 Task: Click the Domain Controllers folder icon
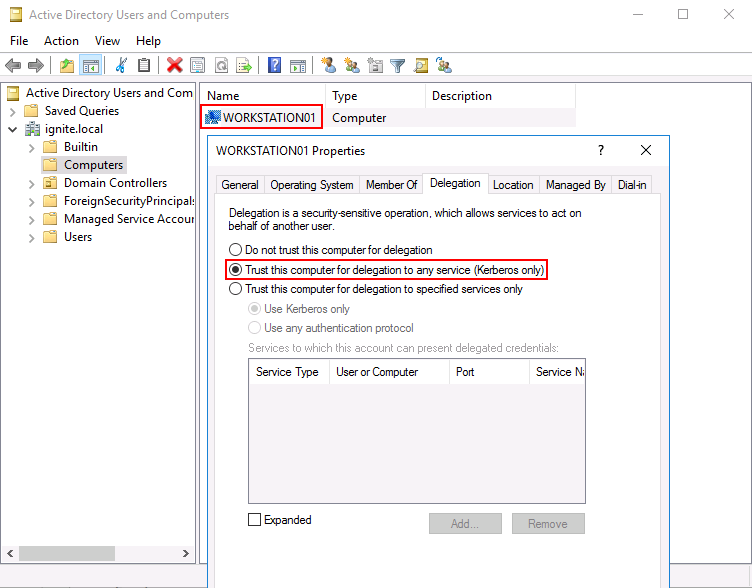[x=50, y=183]
